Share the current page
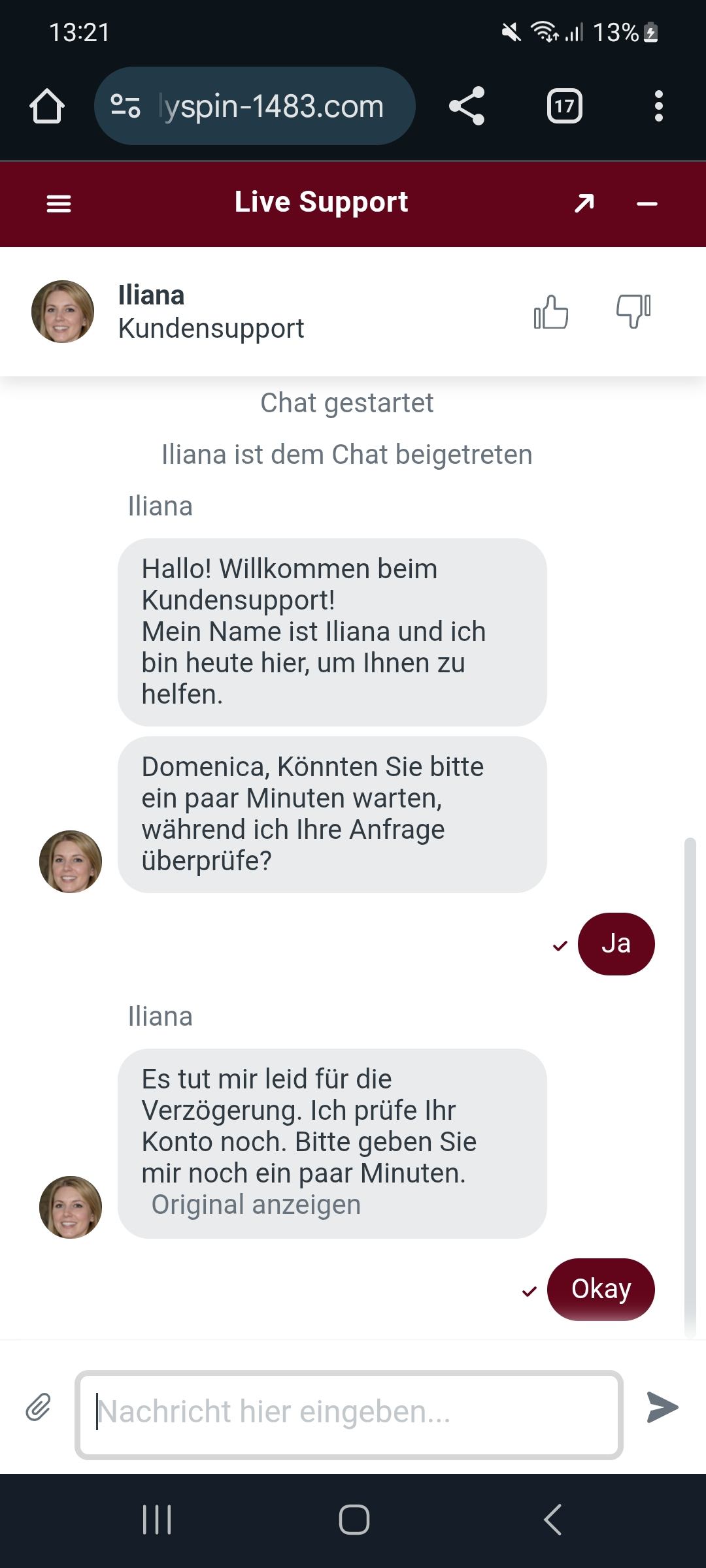The width and height of the screenshot is (706, 1568). 467,106
